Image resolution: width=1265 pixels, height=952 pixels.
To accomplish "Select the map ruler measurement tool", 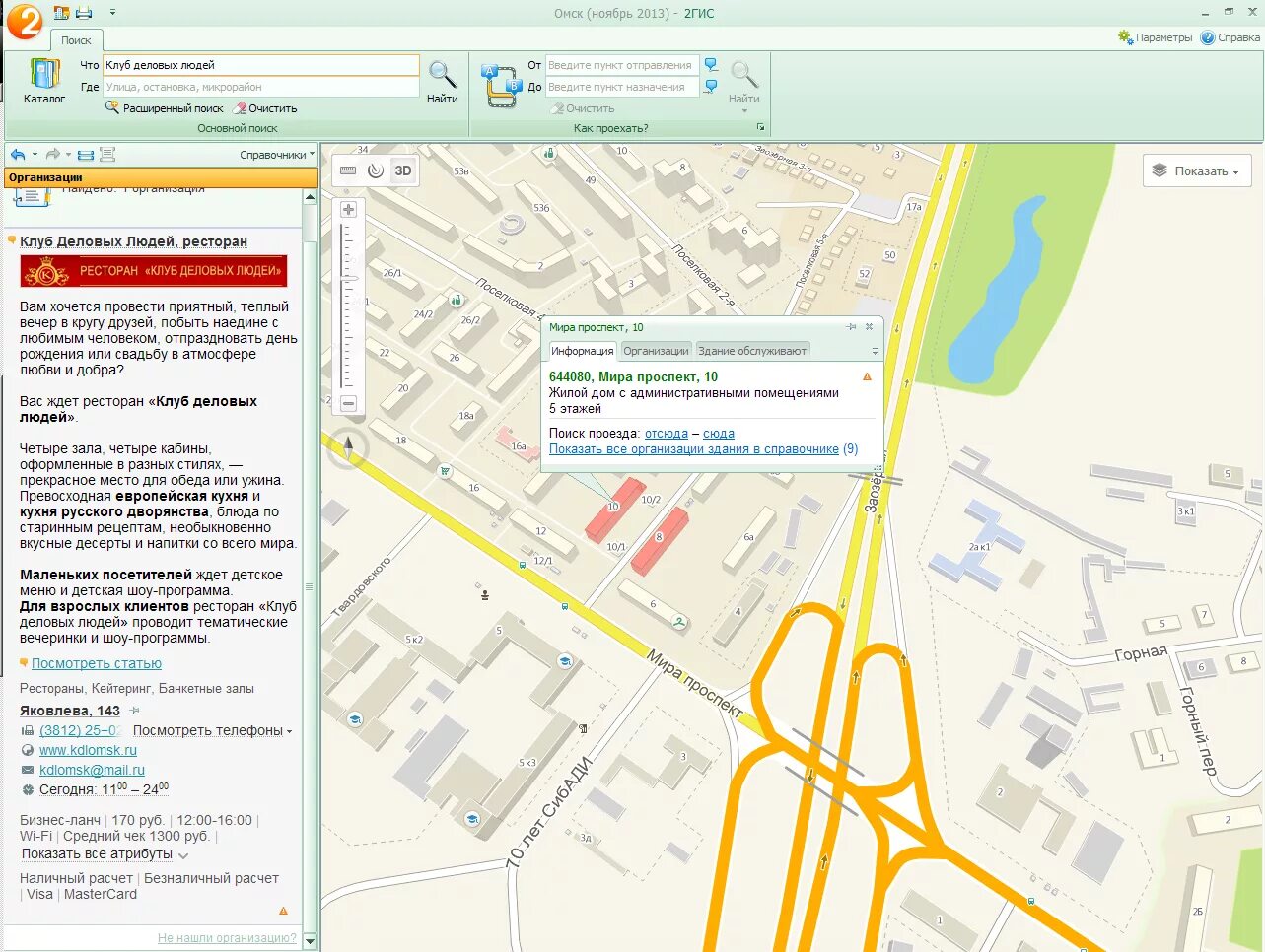I will (347, 170).
